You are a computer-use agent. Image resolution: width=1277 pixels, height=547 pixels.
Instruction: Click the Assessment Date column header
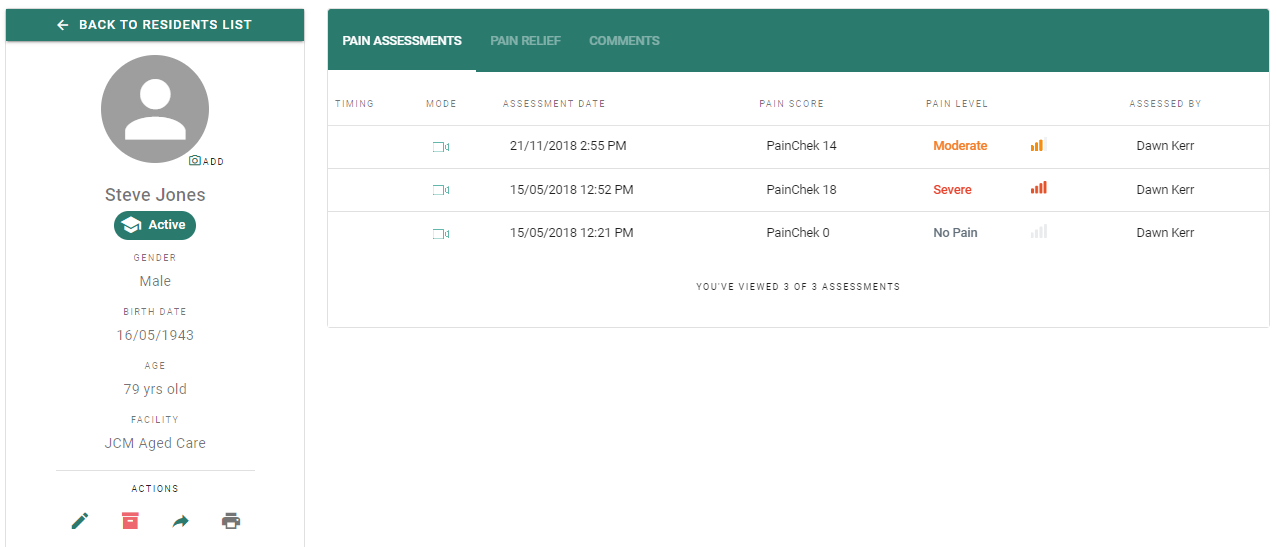coord(554,104)
